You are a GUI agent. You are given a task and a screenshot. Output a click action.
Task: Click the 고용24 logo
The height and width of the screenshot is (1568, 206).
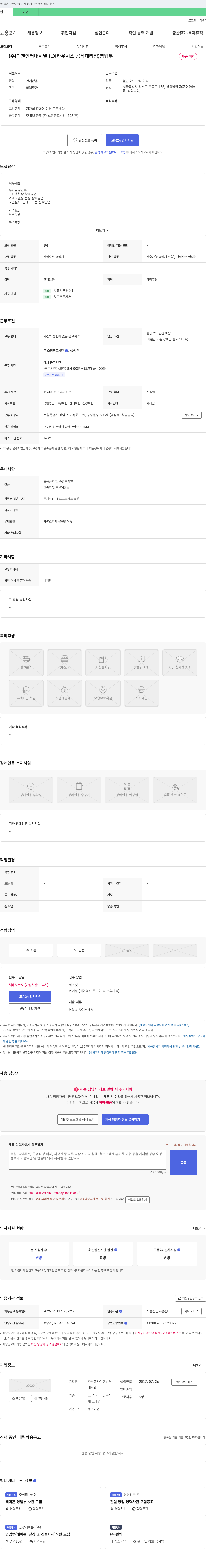point(8,33)
